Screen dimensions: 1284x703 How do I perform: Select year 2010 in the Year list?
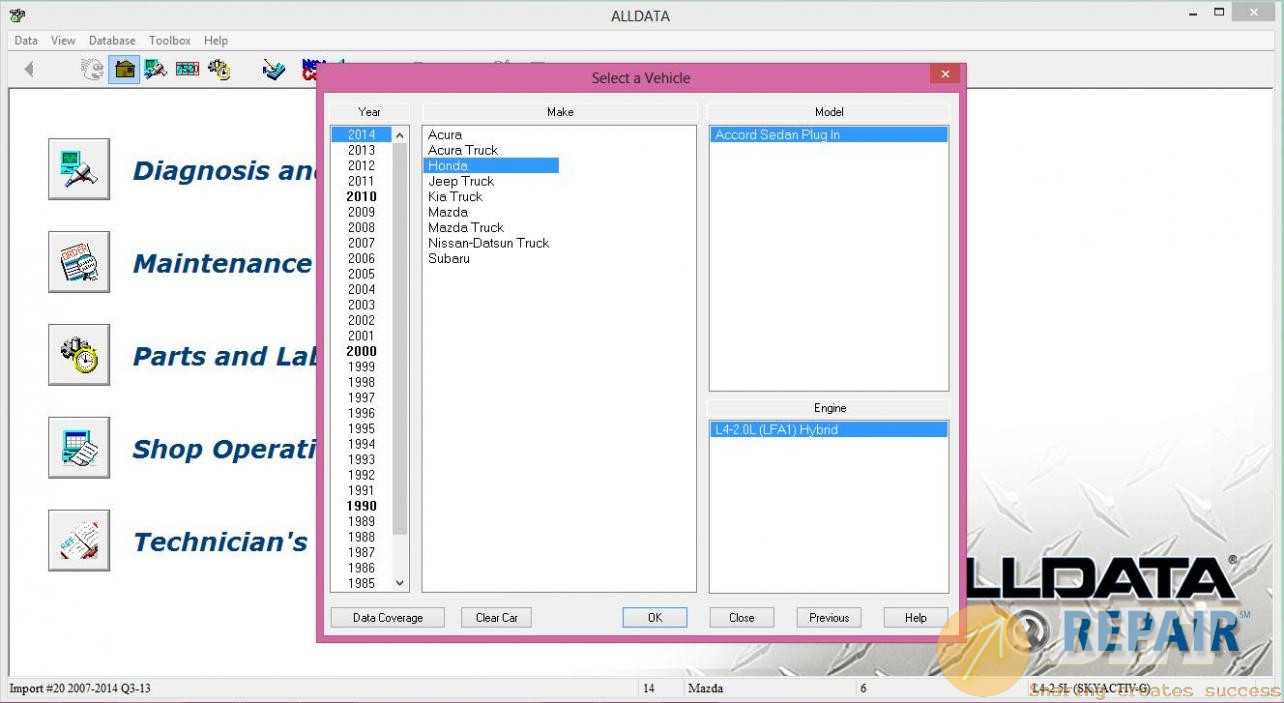click(361, 197)
